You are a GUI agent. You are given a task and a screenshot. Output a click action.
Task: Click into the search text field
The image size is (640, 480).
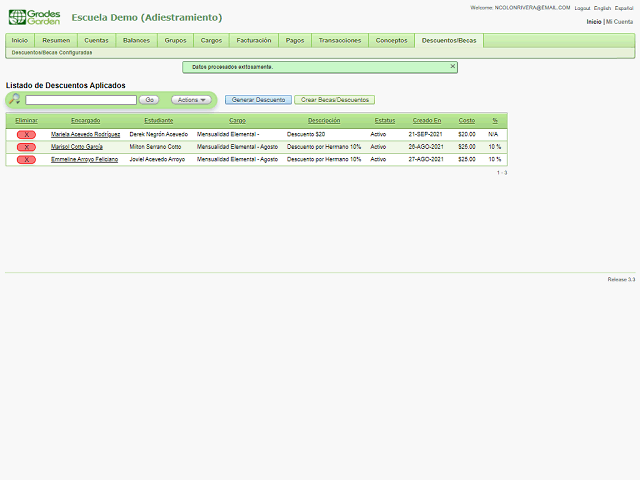pyautogui.click(x=81, y=100)
